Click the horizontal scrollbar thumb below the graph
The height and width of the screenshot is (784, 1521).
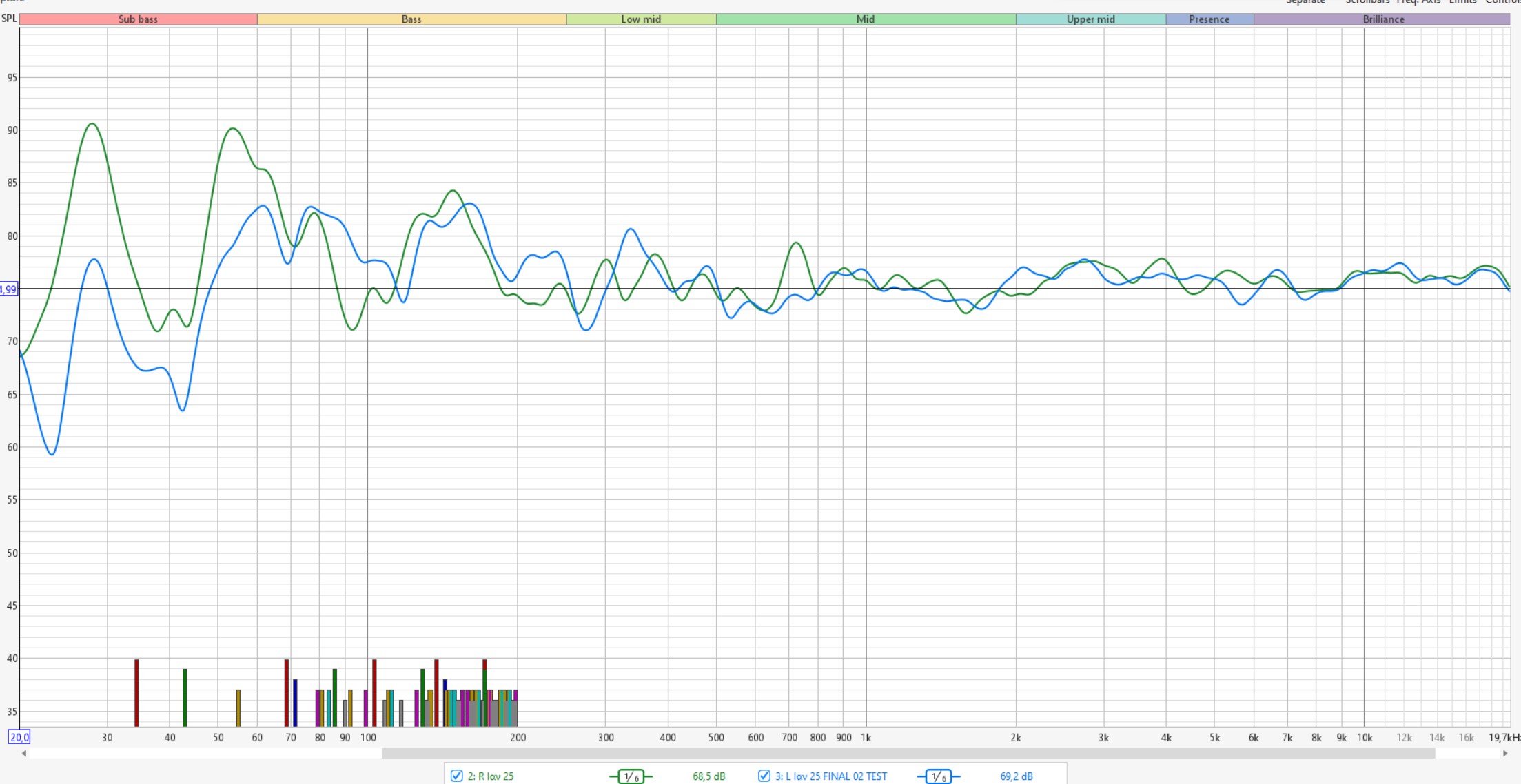coord(908,753)
